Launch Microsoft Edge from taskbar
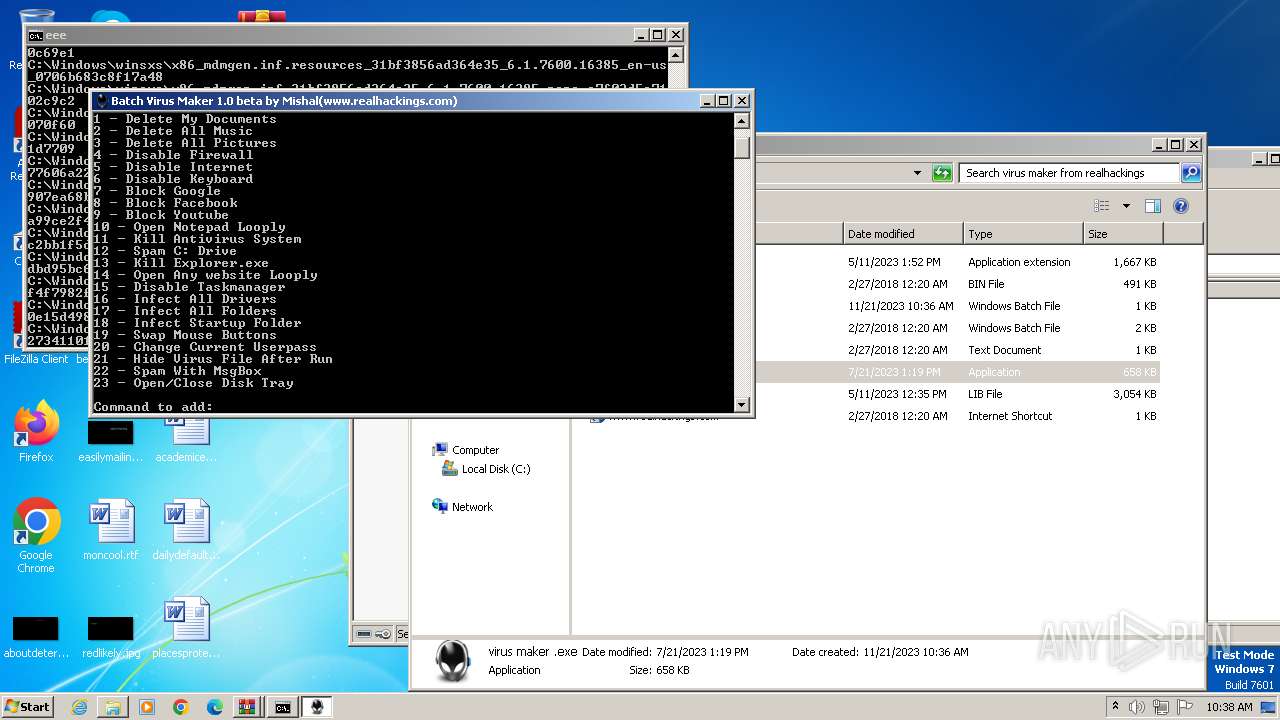The width and height of the screenshot is (1280, 720). [x=215, y=707]
